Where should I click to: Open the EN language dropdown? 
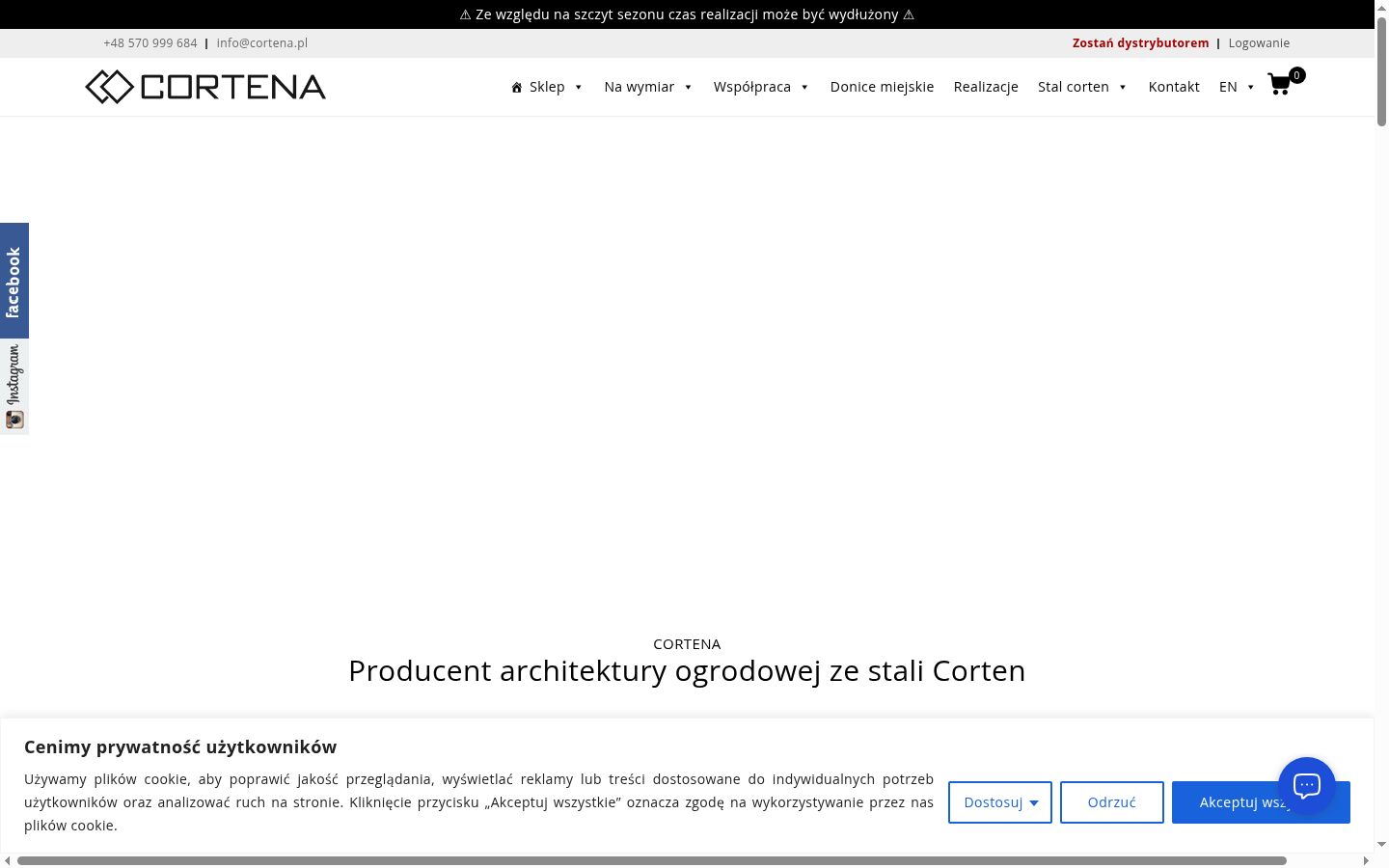tap(1237, 87)
